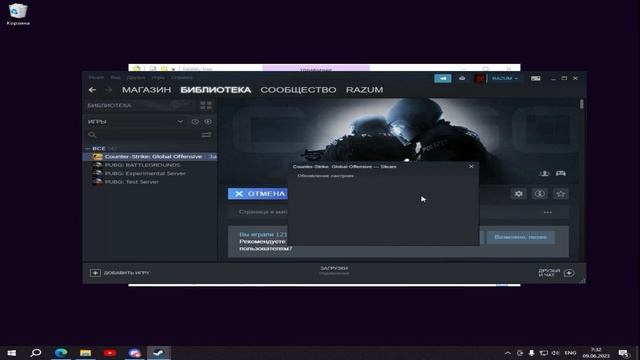
Task: Open the RAZUM profile tab
Action: (364, 90)
